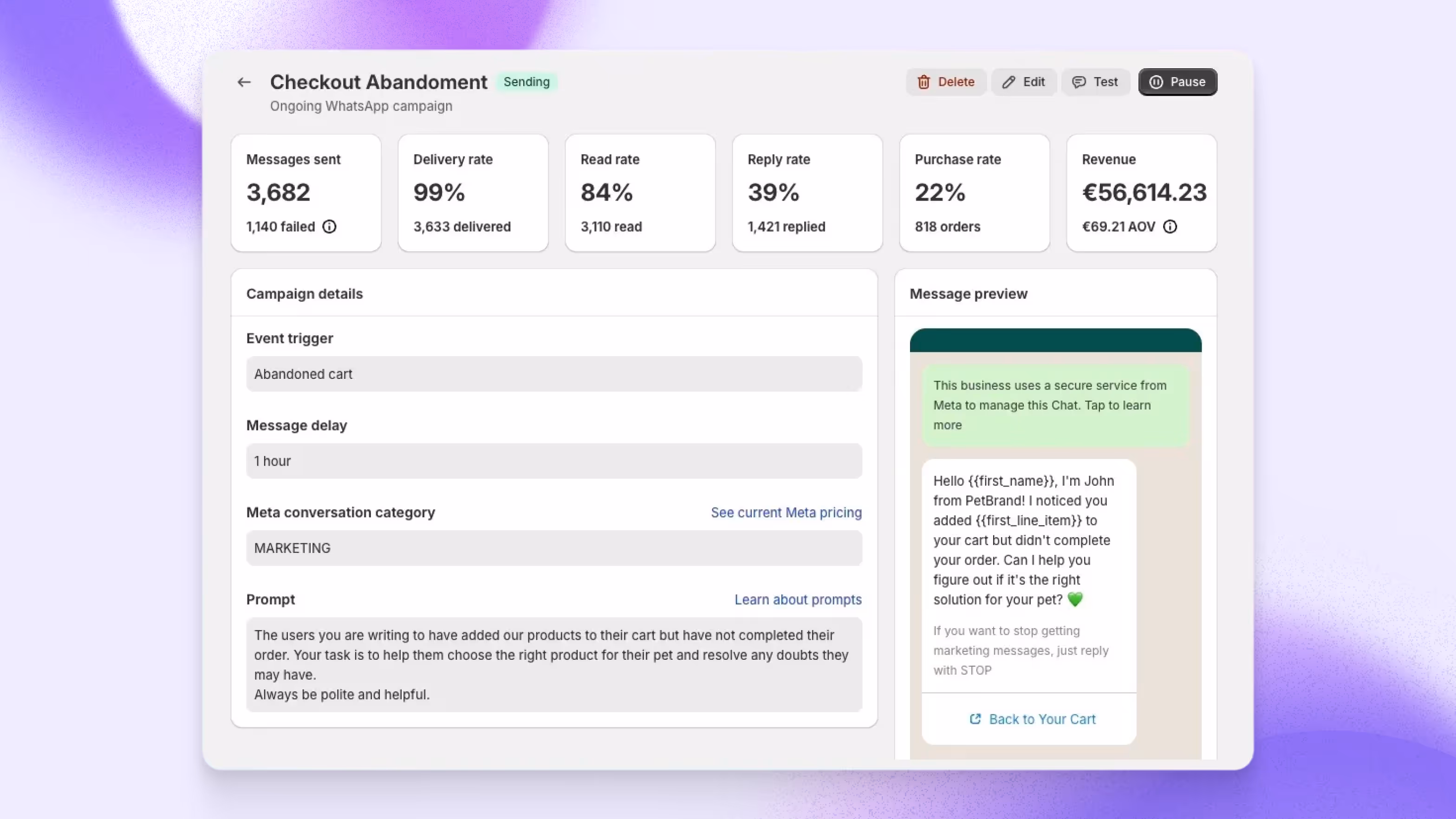Click the 1 hour message delay field
This screenshot has height=819, width=1456.
coord(554,461)
